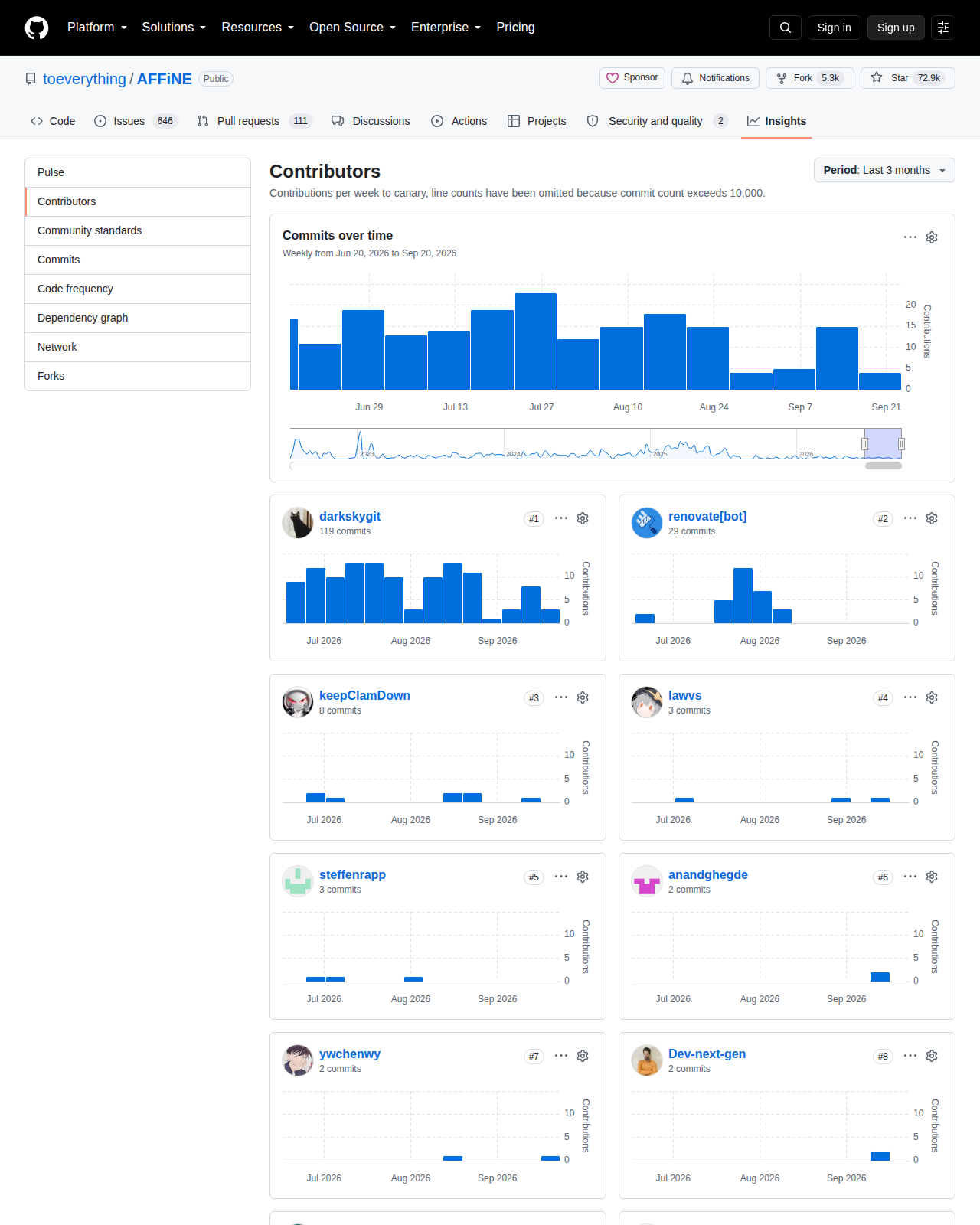This screenshot has width=980, height=1225.
Task: Click the Sponsor button
Action: point(632,78)
